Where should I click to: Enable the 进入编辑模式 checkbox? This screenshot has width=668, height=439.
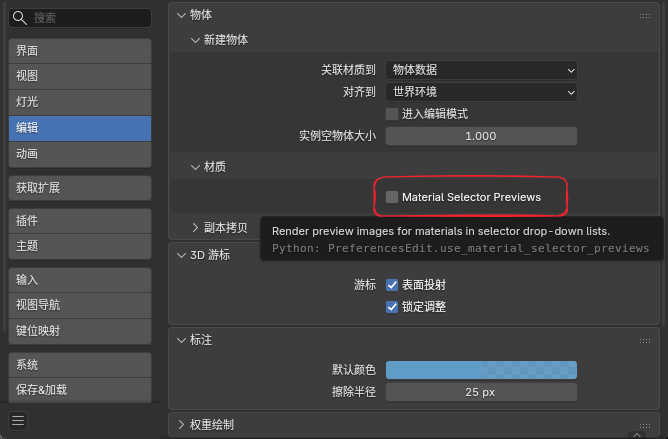click(x=392, y=114)
